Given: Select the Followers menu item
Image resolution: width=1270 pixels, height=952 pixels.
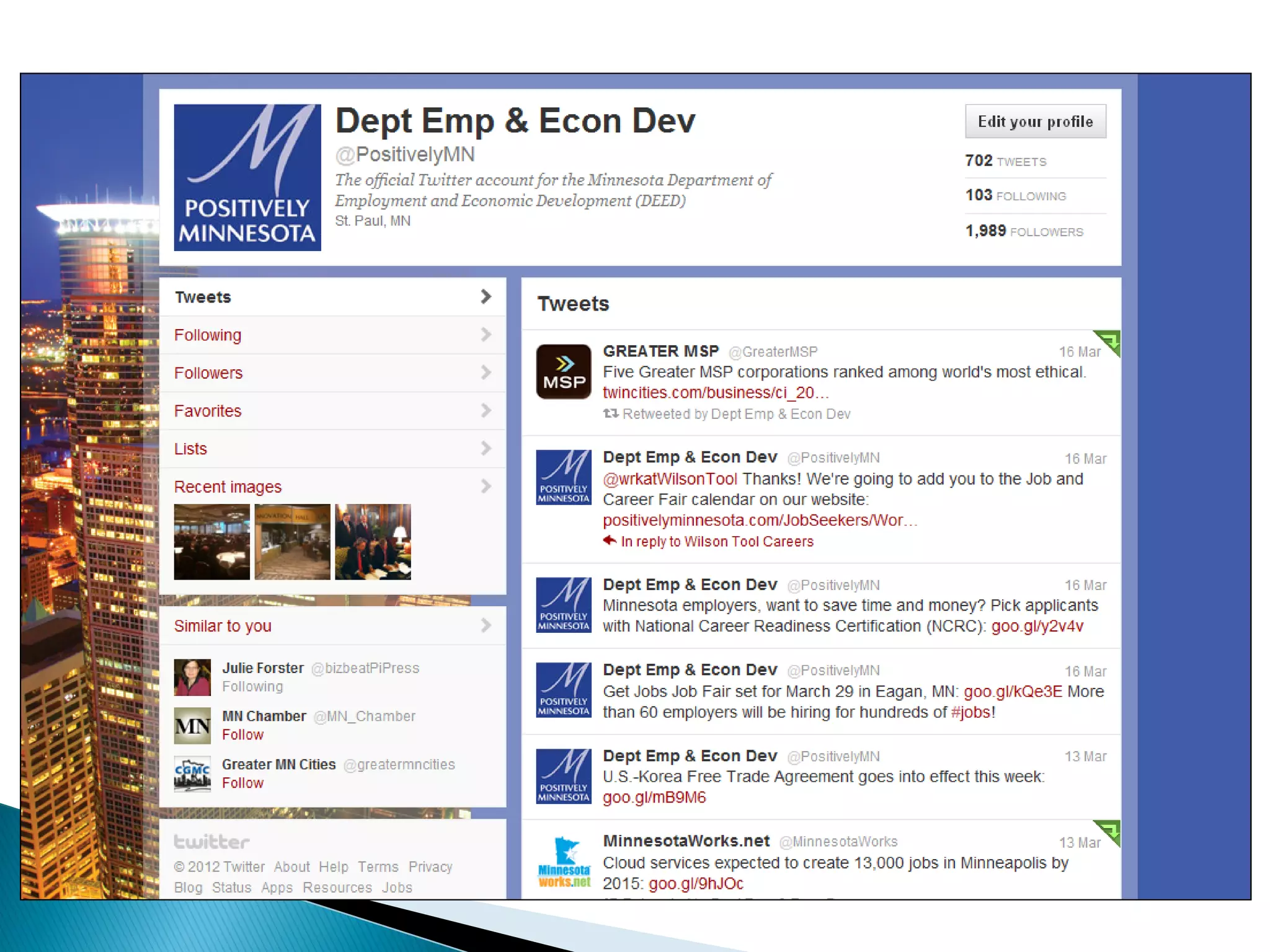Looking at the screenshot, I should click(208, 373).
